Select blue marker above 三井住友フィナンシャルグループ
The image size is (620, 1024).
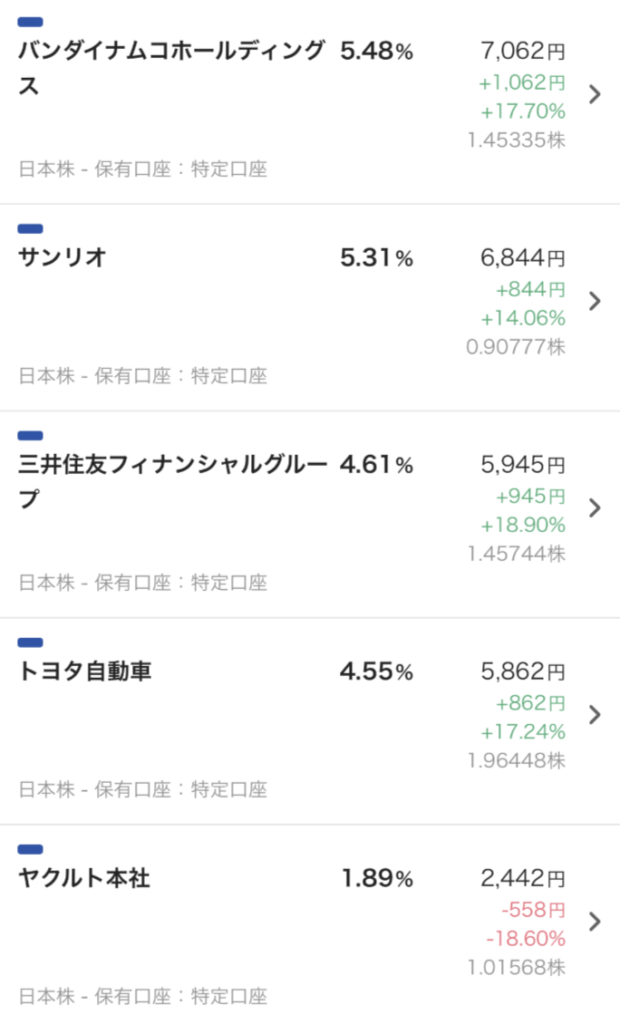point(31,436)
